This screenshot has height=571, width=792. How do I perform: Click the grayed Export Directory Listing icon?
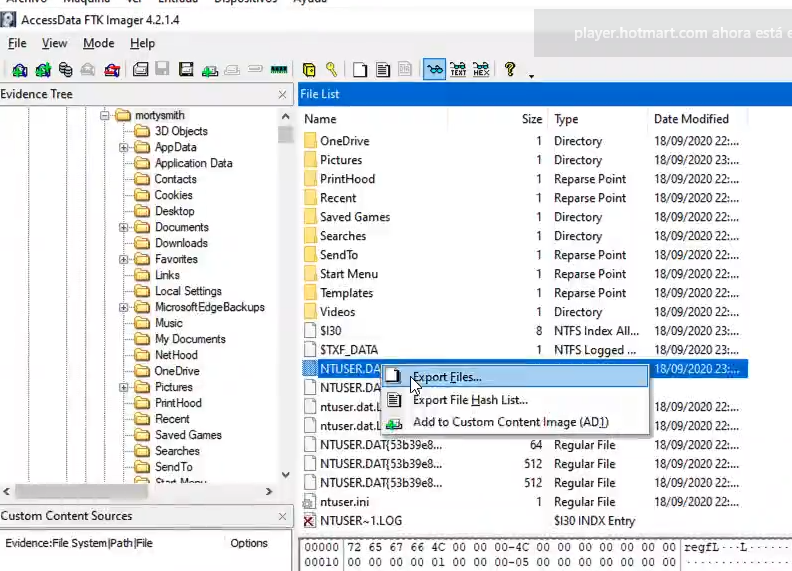coord(405,69)
